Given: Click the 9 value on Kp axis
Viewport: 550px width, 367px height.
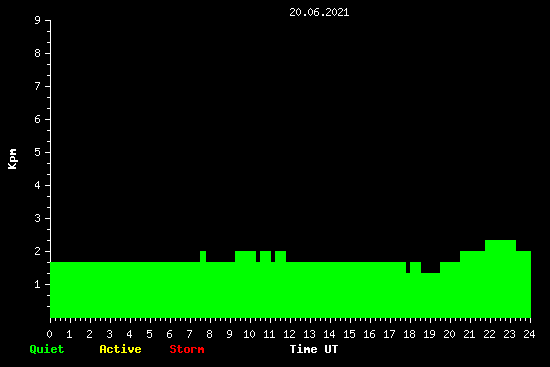Looking at the screenshot, I should pos(38,20).
